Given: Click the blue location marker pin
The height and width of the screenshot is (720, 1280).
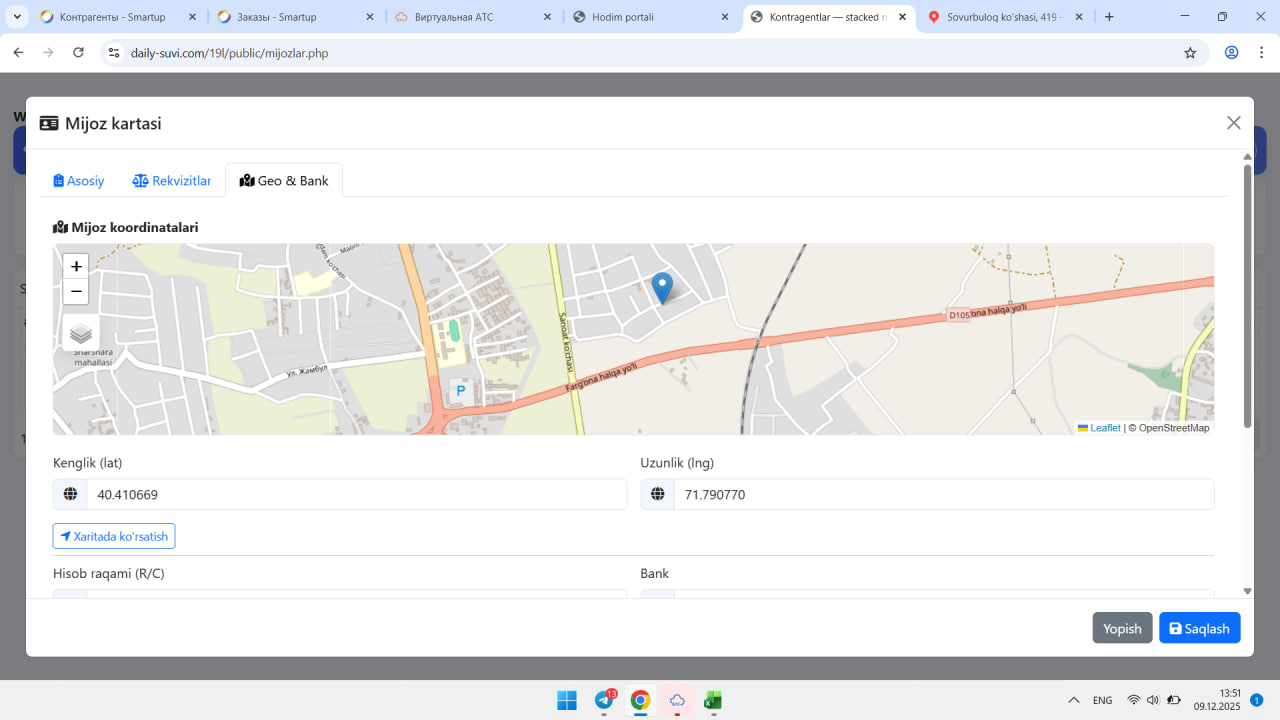Looking at the screenshot, I should point(662,287).
